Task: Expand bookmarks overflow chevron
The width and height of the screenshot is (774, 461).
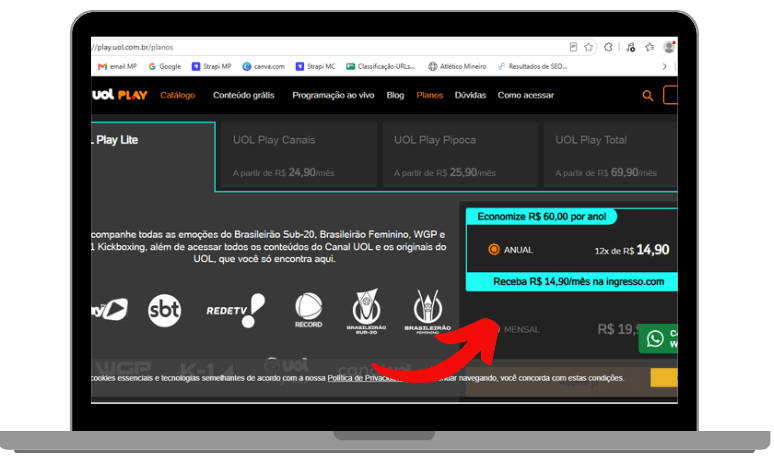Action: (x=664, y=66)
